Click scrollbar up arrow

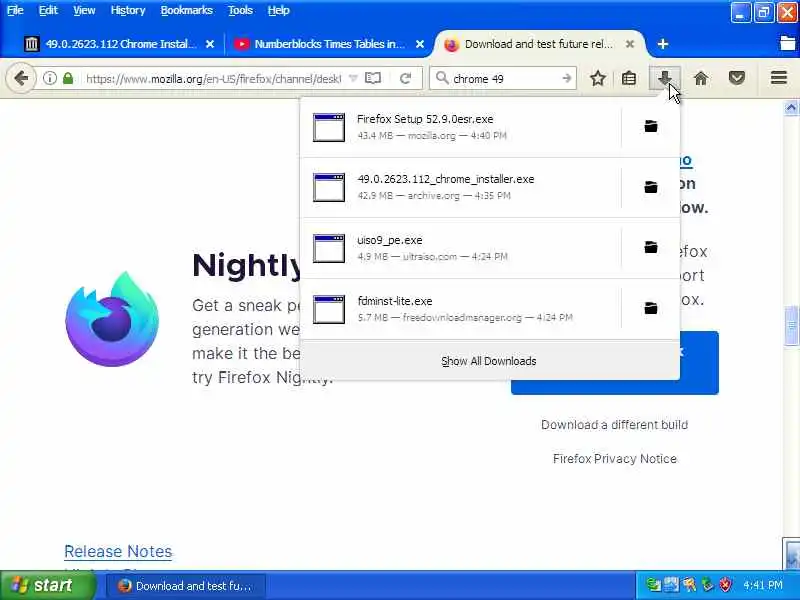[x=791, y=108]
